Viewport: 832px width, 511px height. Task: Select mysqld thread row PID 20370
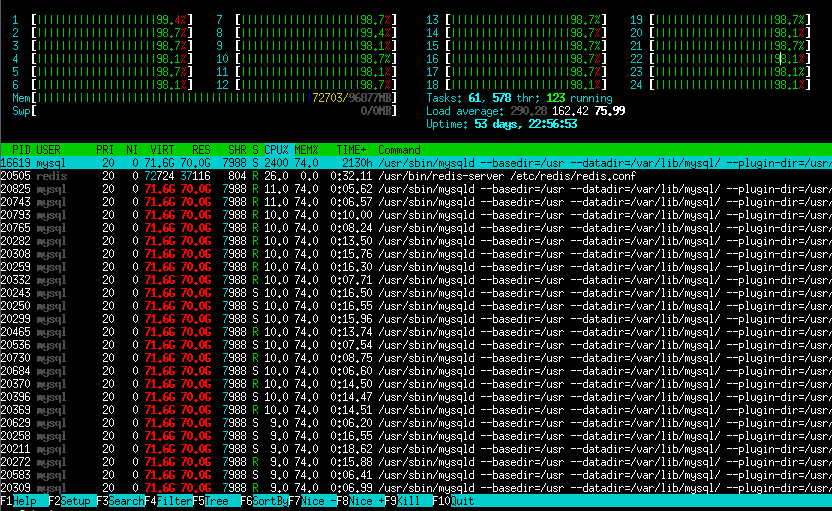[x=416, y=384]
